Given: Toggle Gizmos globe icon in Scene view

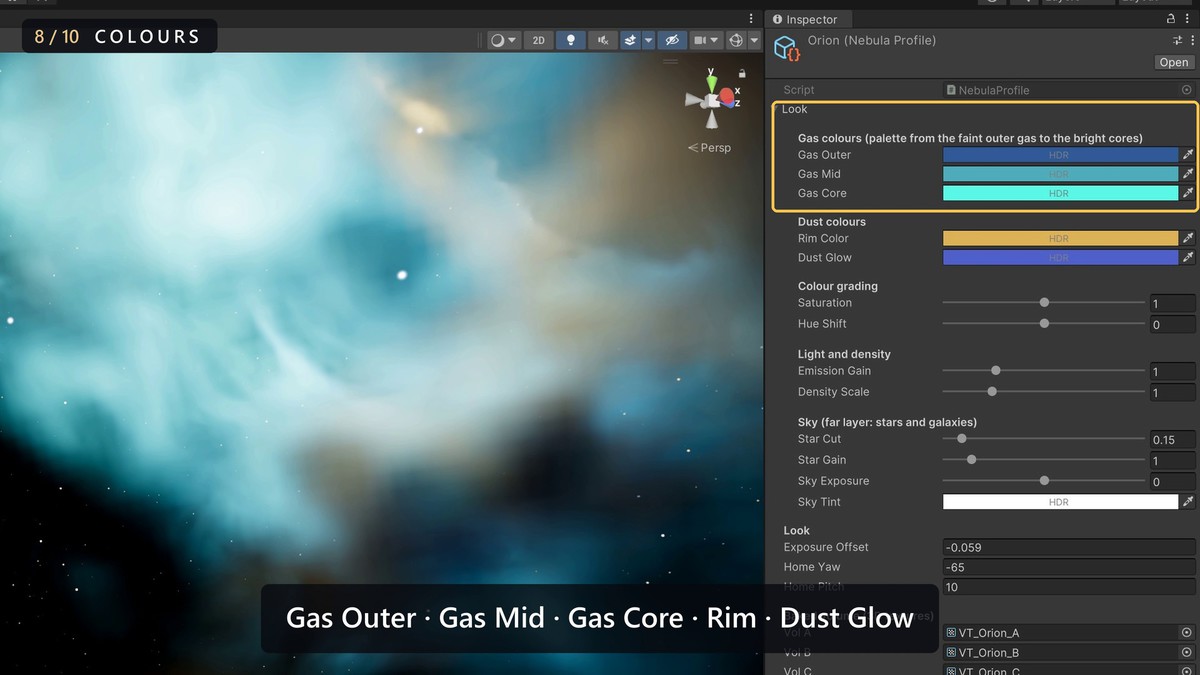Looking at the screenshot, I should click(x=736, y=40).
